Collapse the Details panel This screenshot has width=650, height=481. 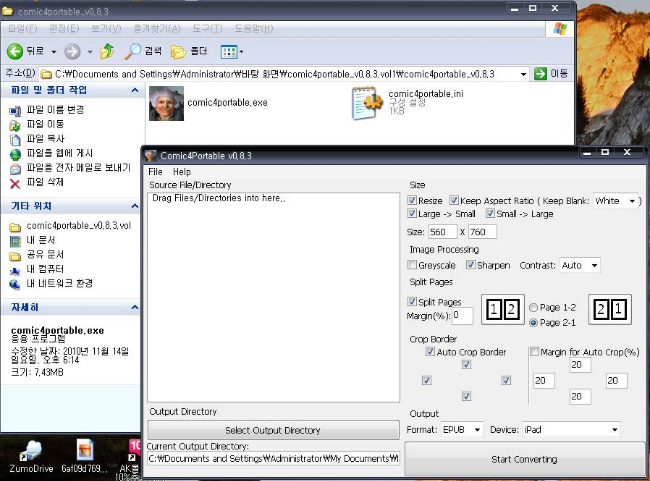pyautogui.click(x=135, y=308)
